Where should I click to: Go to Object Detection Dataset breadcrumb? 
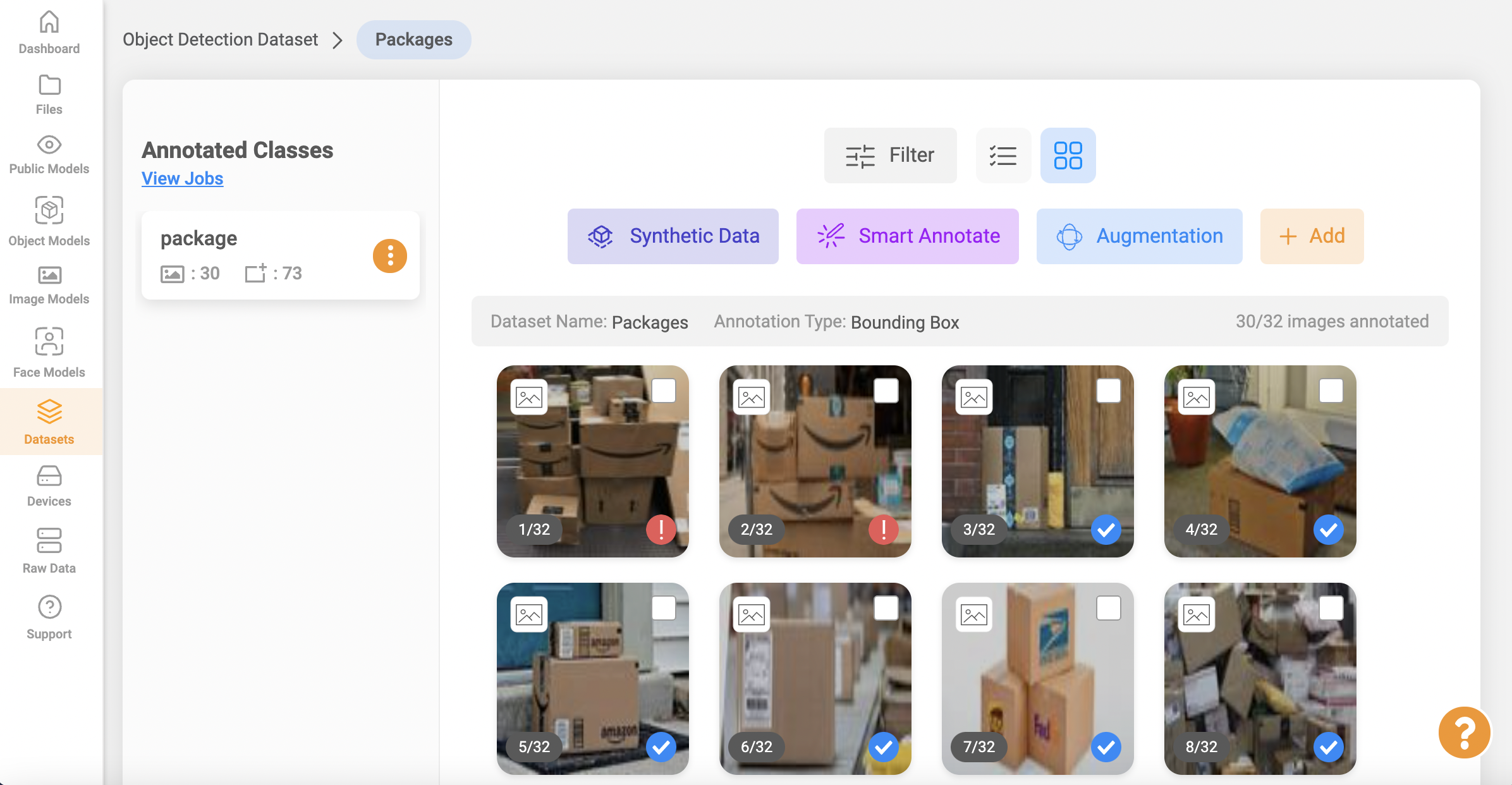220,40
